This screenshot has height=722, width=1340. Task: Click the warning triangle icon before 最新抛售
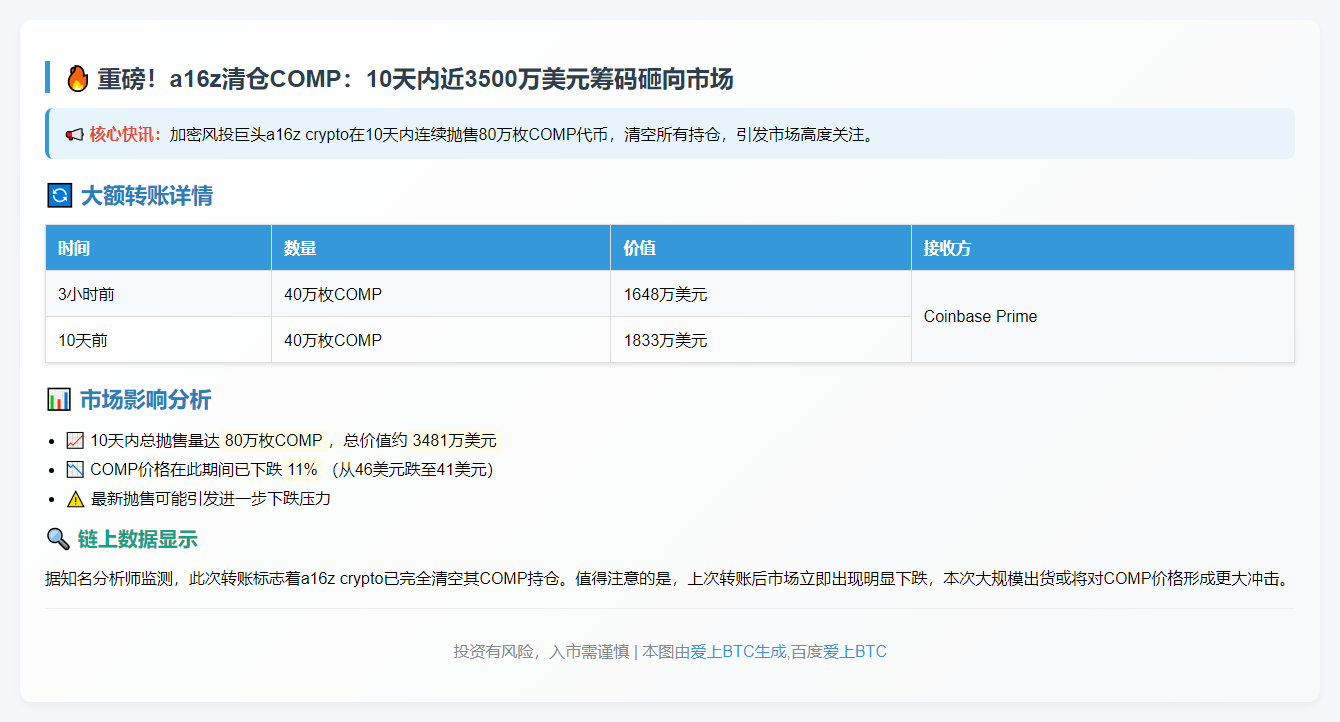75,498
